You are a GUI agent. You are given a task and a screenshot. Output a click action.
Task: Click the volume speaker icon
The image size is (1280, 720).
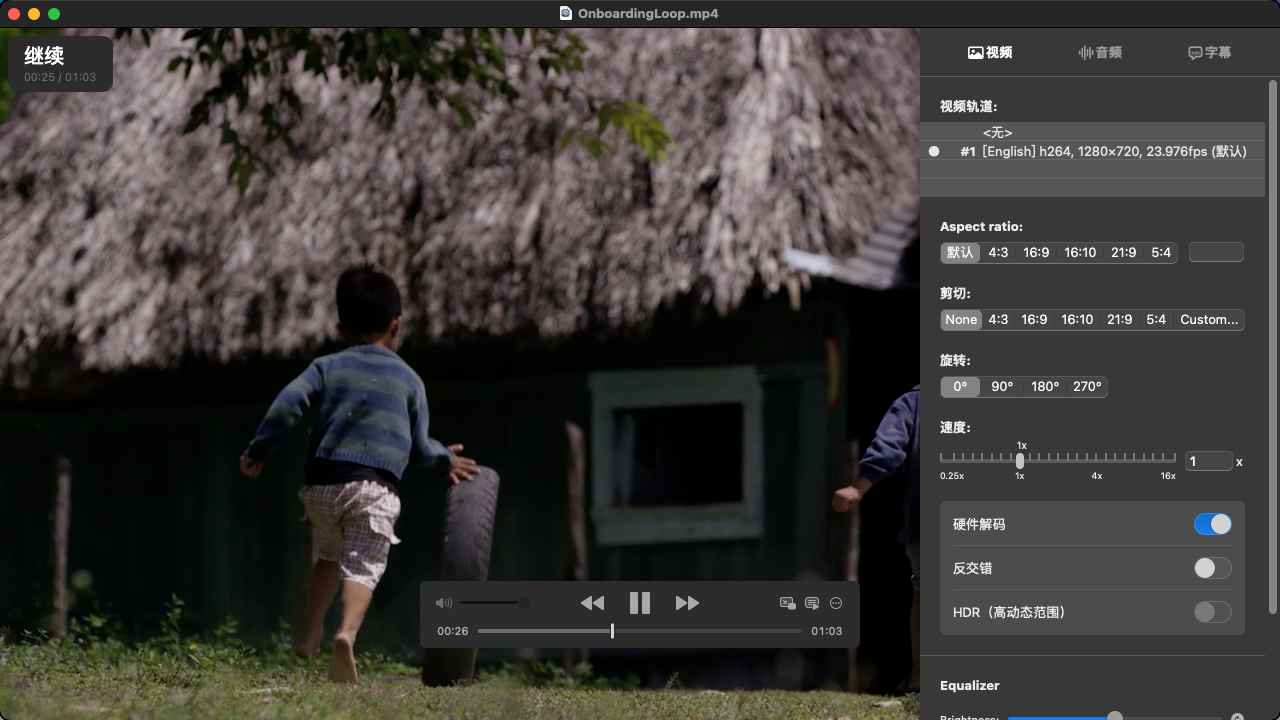(x=444, y=603)
